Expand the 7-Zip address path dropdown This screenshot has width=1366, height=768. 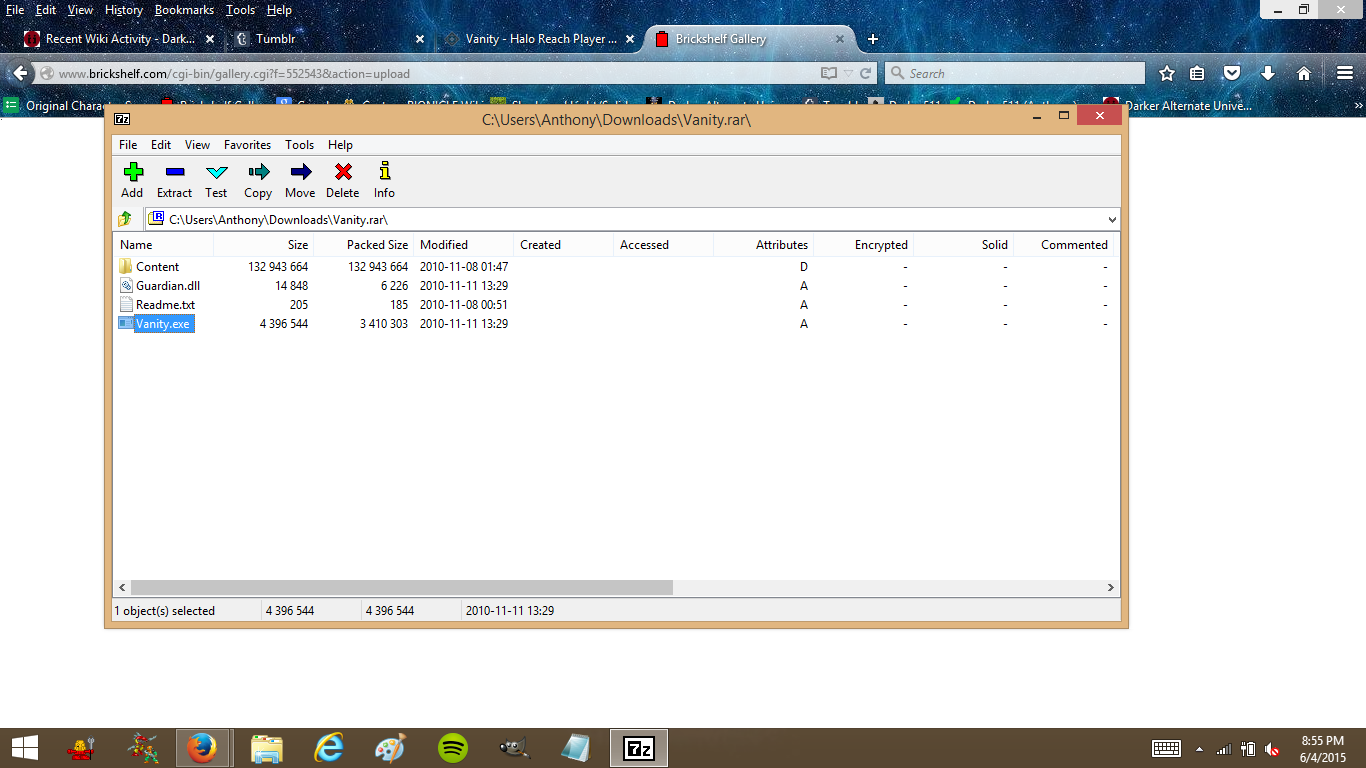(1112, 219)
